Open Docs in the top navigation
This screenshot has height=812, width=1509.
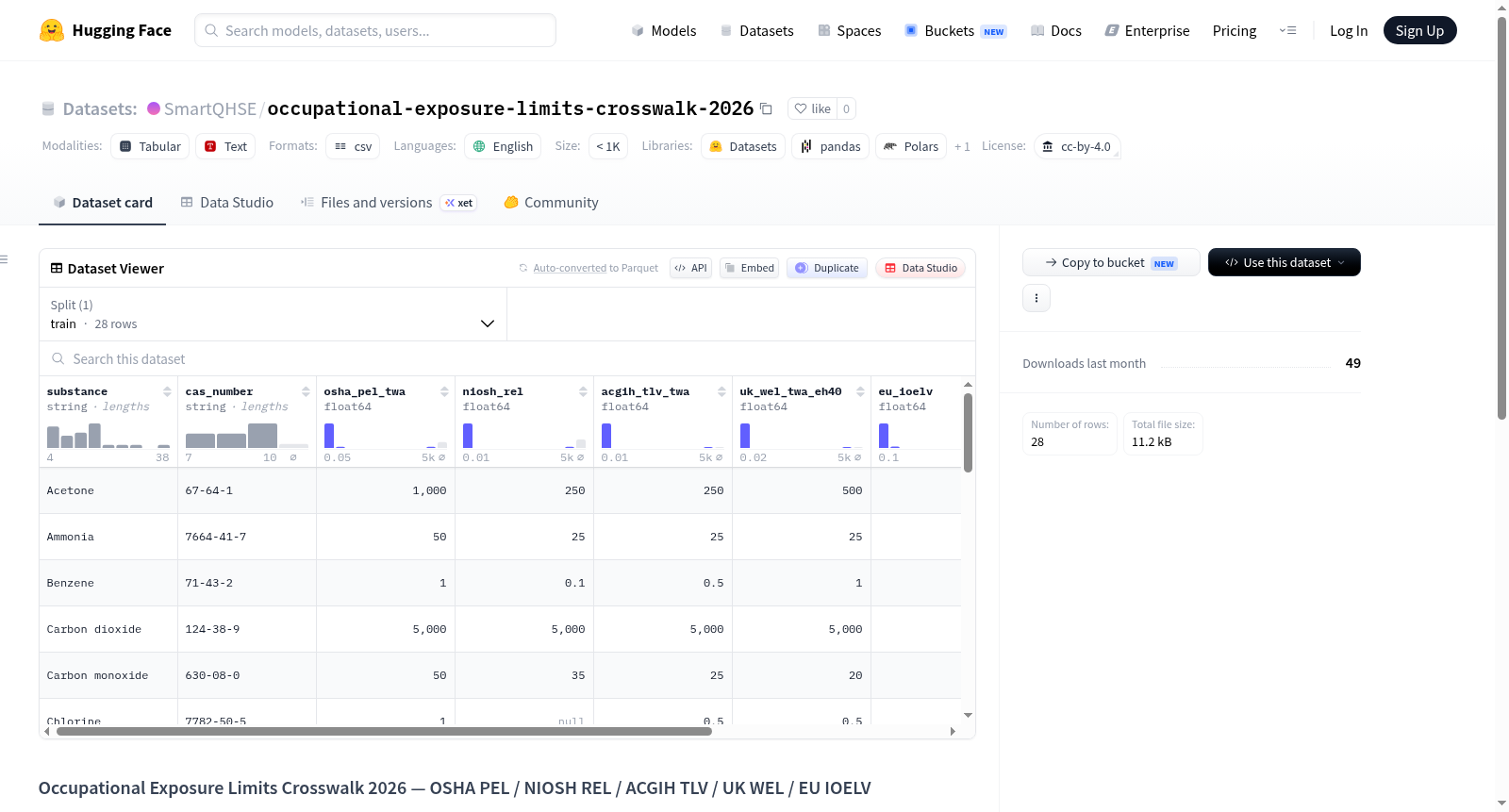pyautogui.click(x=1055, y=31)
